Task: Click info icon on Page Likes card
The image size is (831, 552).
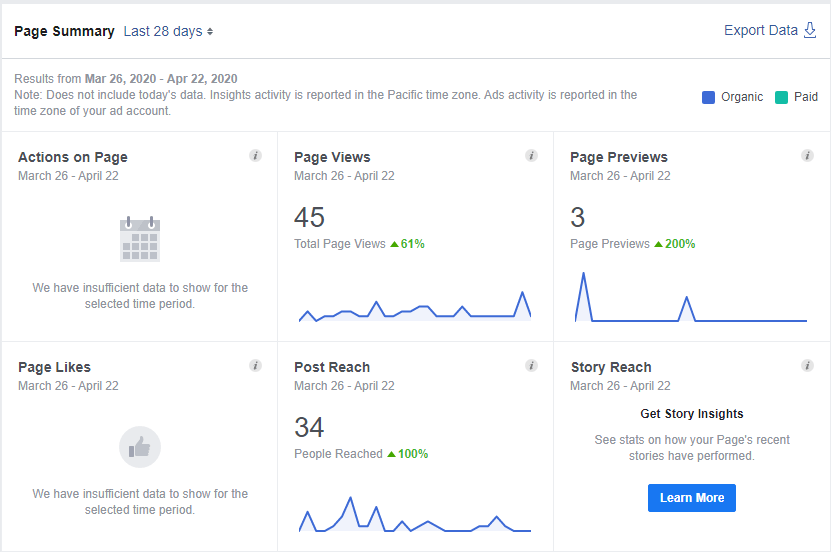Action: 255,366
